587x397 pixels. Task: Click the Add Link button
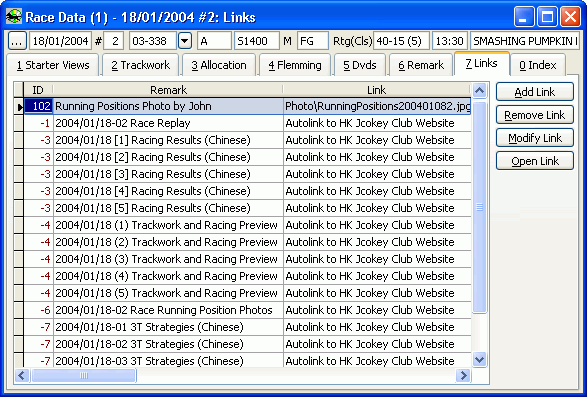coord(535,92)
